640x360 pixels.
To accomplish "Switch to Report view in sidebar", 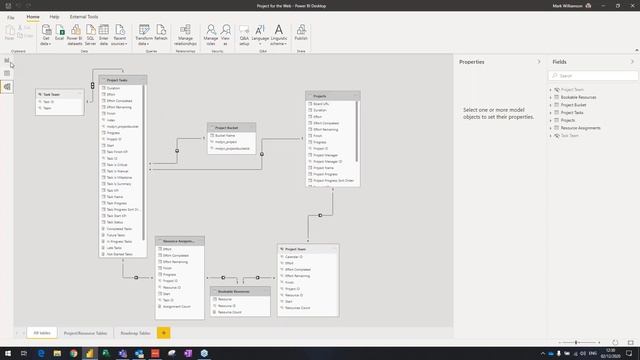I will tap(7, 60).
